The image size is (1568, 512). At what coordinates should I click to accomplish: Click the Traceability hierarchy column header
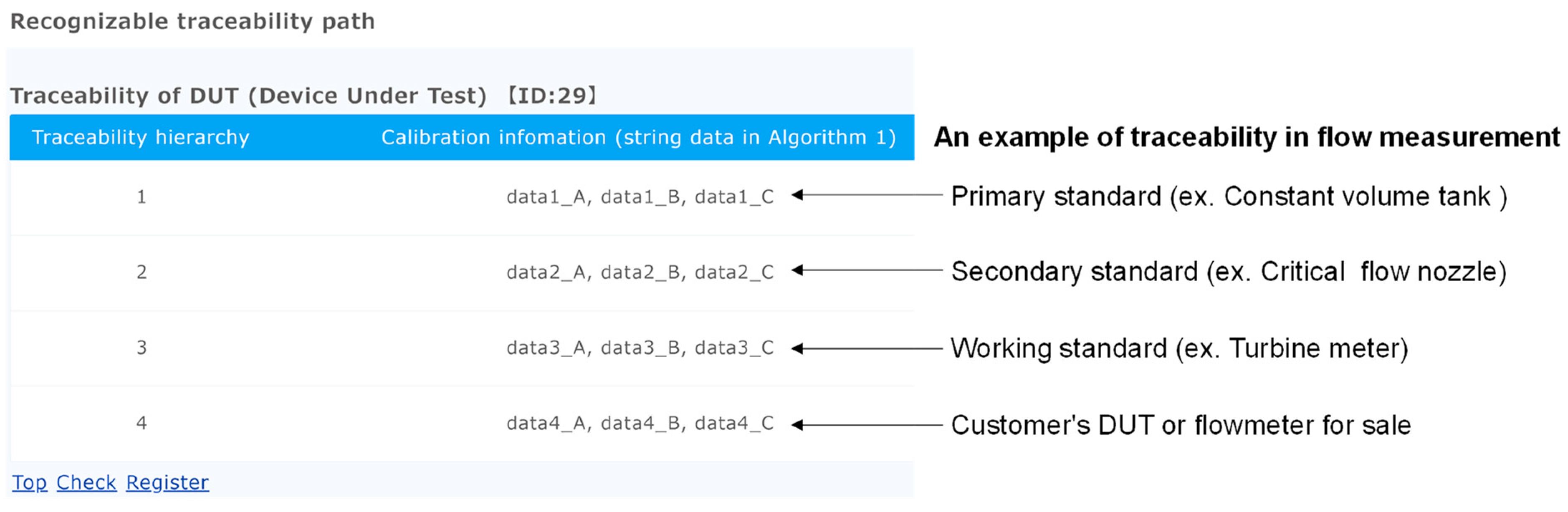coord(141,137)
